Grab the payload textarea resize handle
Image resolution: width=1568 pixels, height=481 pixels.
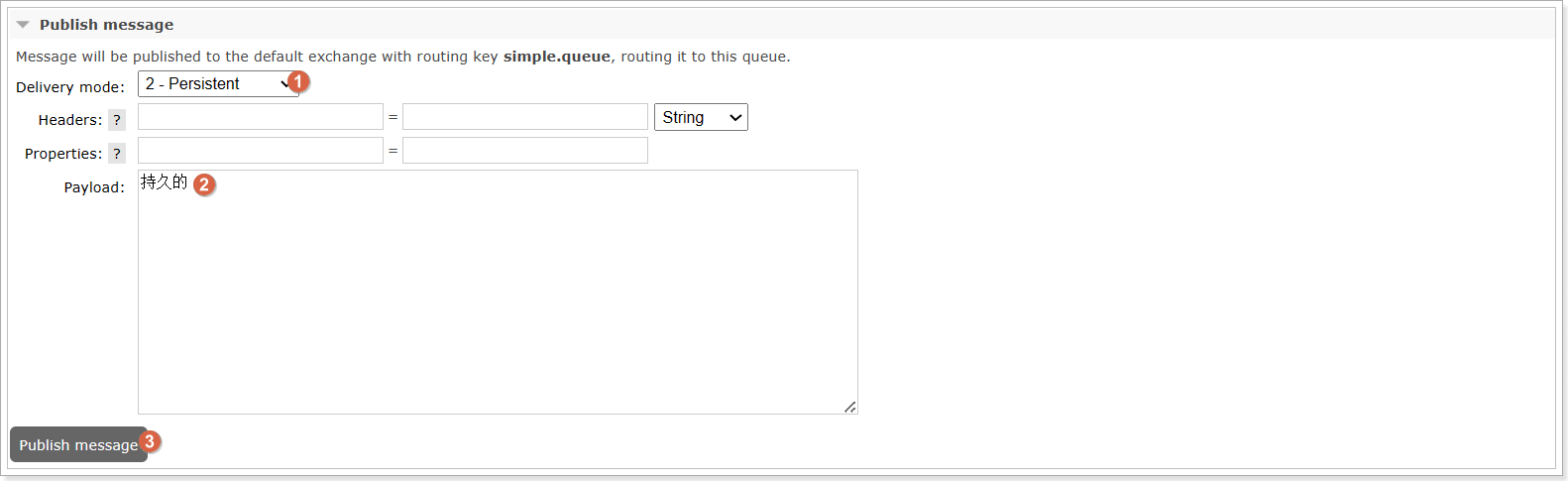850,407
